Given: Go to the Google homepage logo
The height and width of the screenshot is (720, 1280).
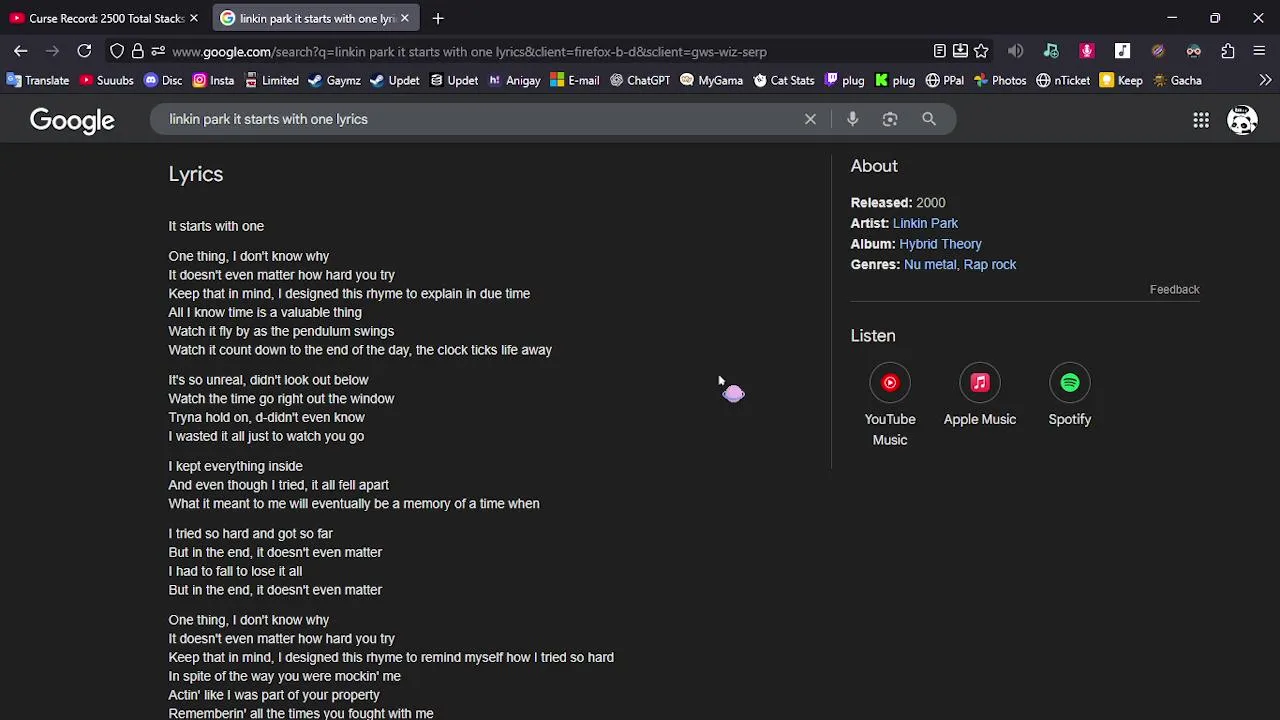Looking at the screenshot, I should pos(72,120).
